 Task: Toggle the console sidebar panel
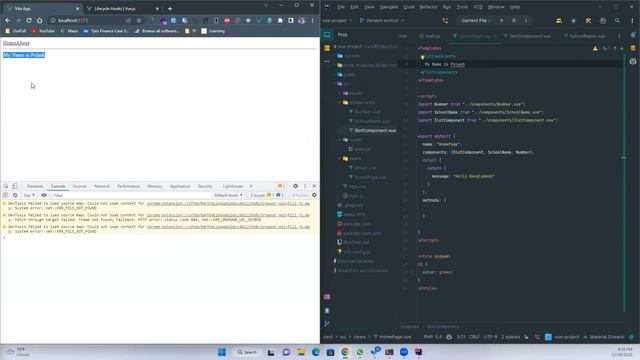6,196
